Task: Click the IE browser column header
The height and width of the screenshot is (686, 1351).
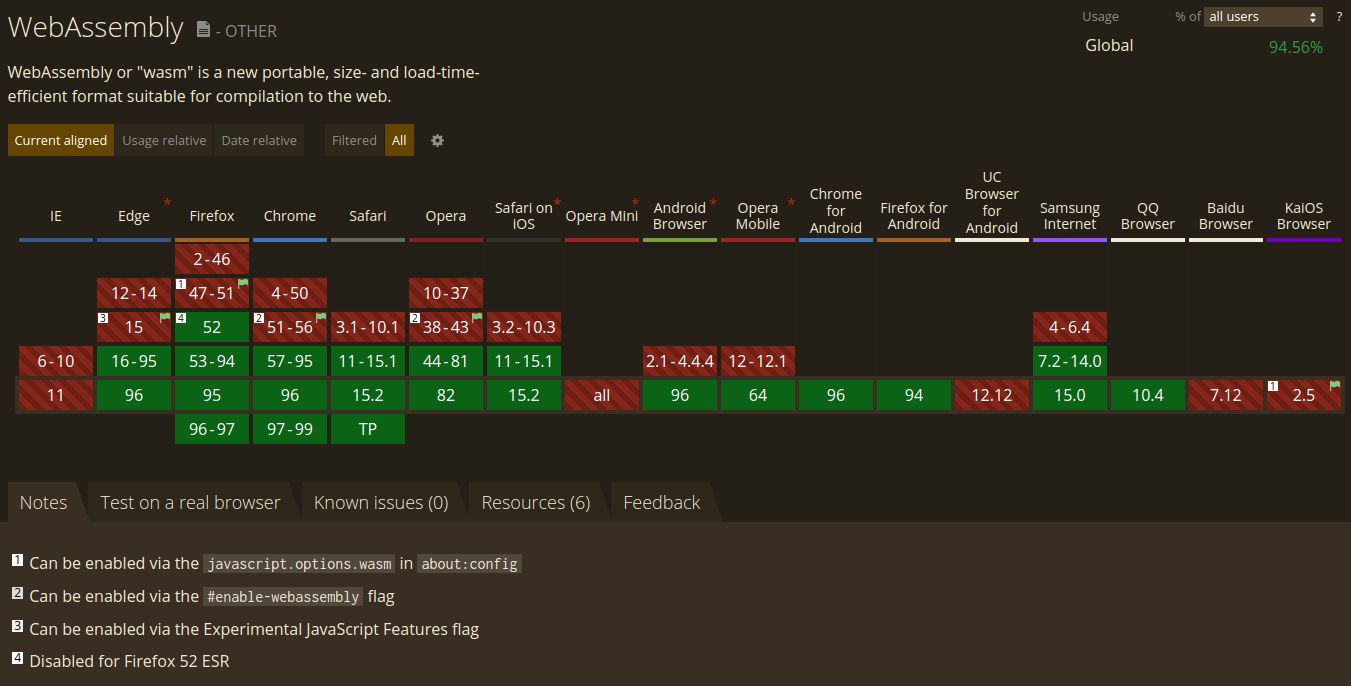Action: (x=56, y=216)
